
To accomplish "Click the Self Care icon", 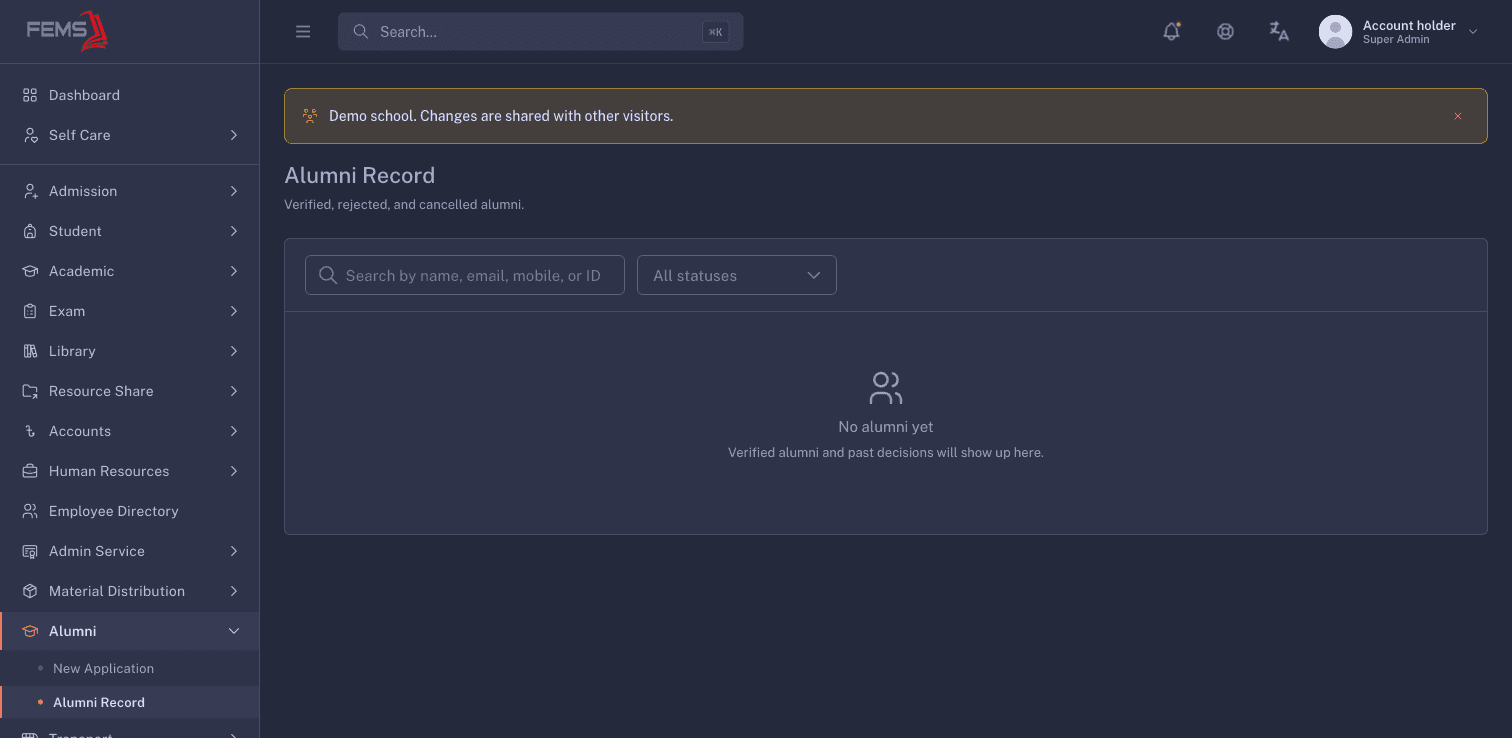I will [30, 135].
